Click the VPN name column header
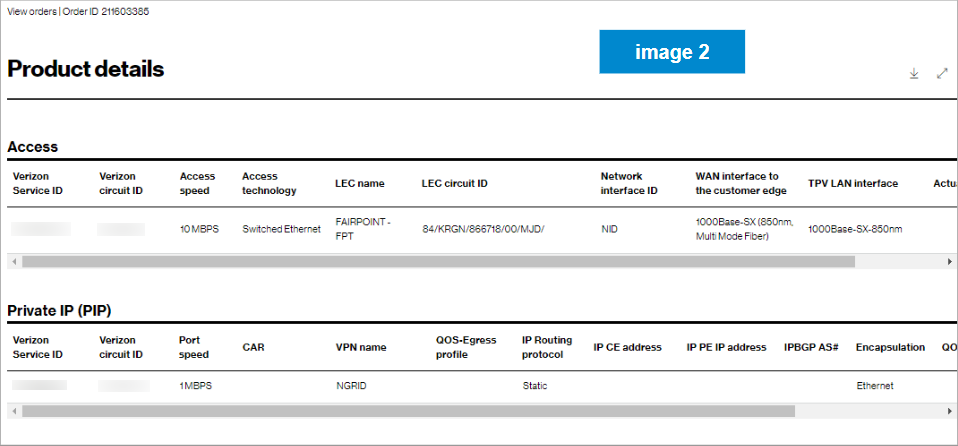Screen dimensions: 958x446 pos(361,347)
